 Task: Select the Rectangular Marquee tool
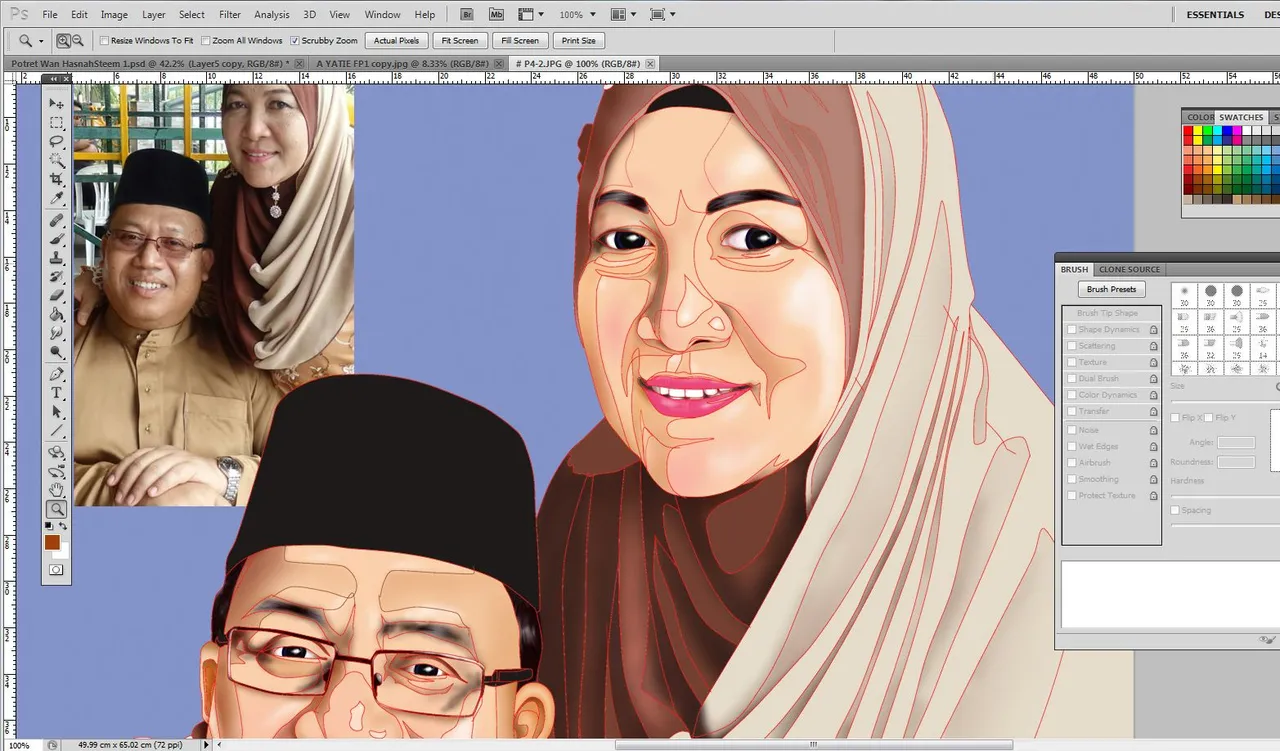coord(56,123)
